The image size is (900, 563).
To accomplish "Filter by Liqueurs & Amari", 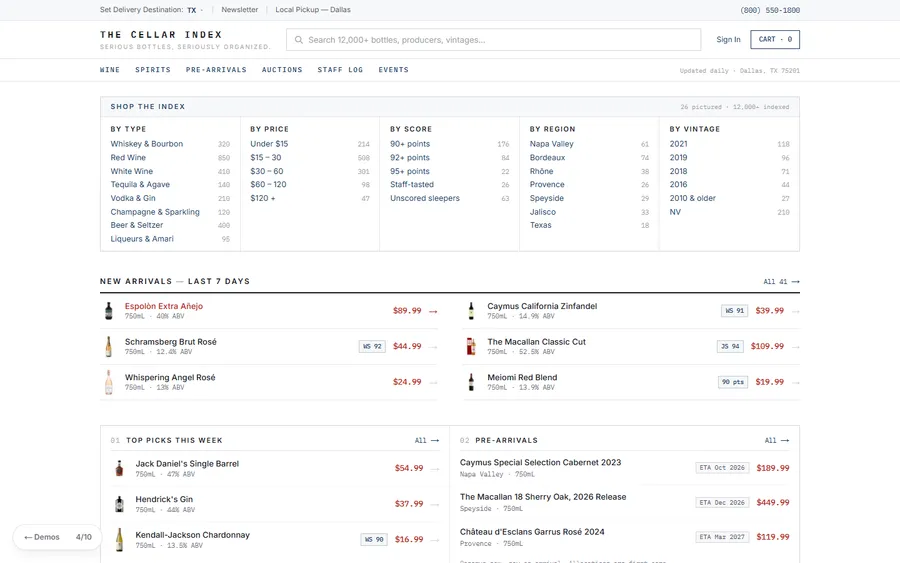I will tap(142, 239).
